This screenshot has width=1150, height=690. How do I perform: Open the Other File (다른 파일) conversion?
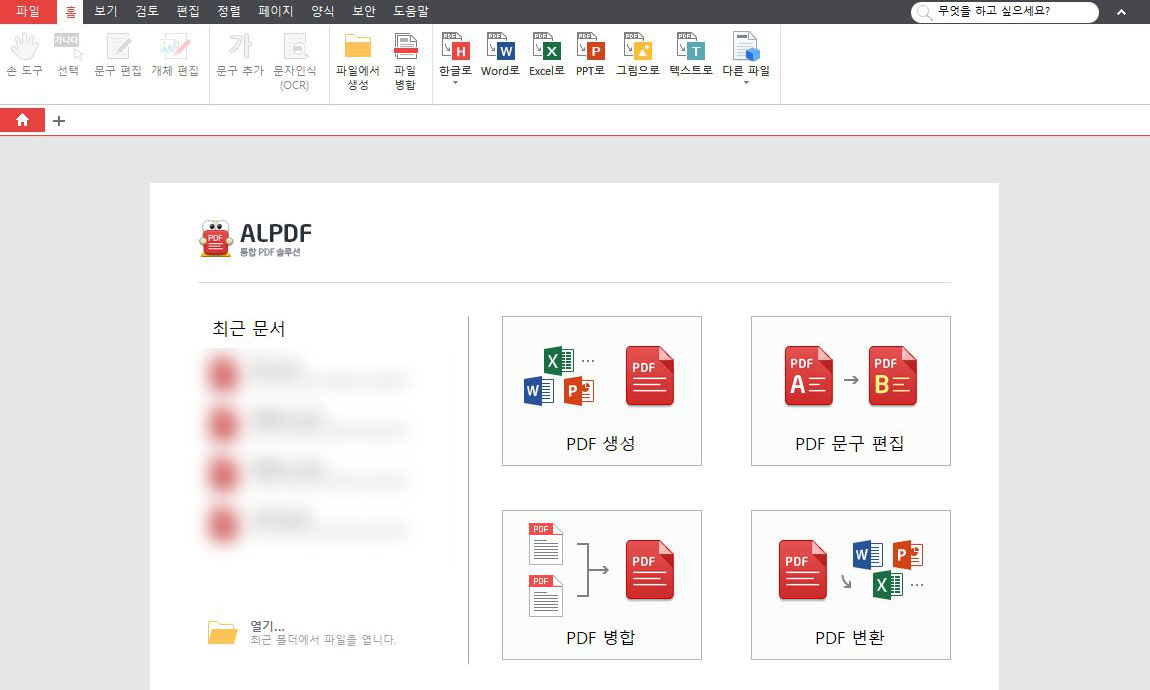point(746,54)
